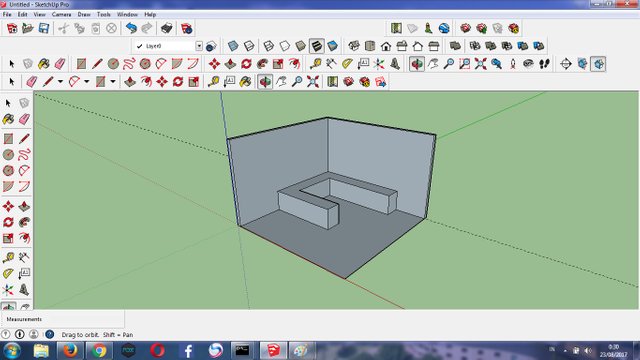Select the Look Around eye tool

point(529,64)
